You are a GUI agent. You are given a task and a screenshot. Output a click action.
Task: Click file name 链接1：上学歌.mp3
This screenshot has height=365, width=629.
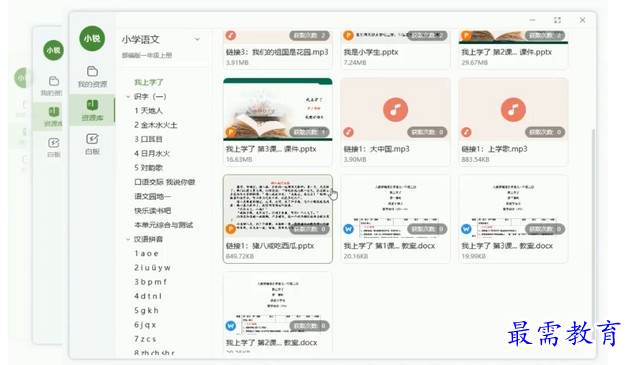point(494,149)
